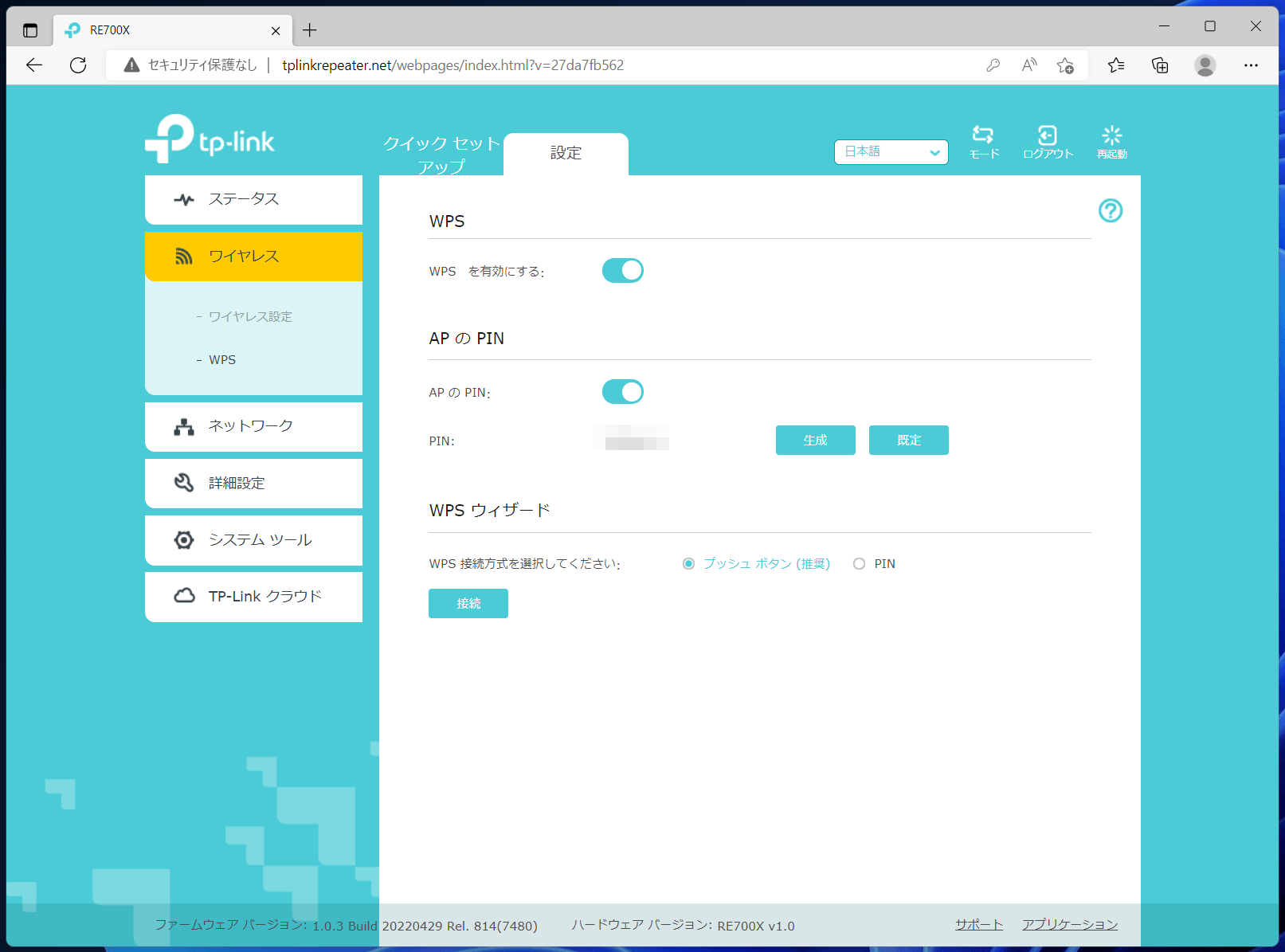Image resolution: width=1285 pixels, height=952 pixels.
Task: Open the 詳細設定 section
Action: tap(253, 483)
